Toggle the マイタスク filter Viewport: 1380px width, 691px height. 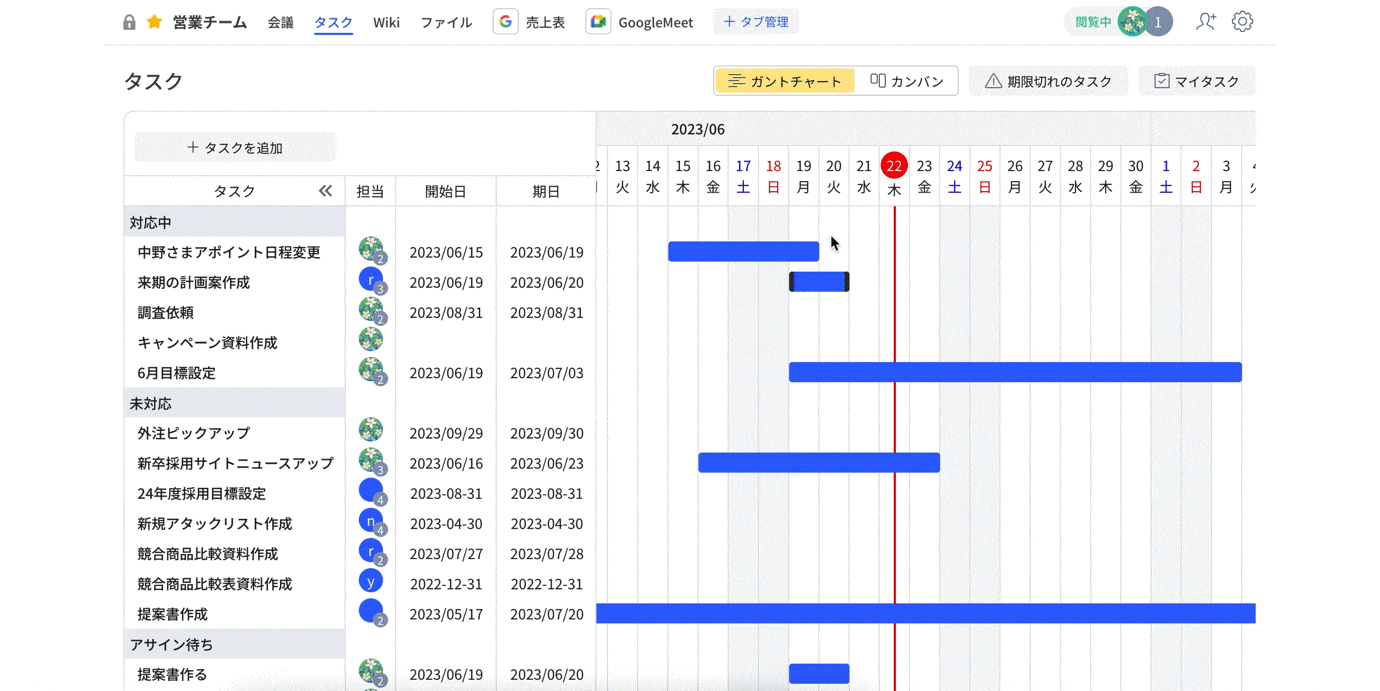click(1196, 81)
